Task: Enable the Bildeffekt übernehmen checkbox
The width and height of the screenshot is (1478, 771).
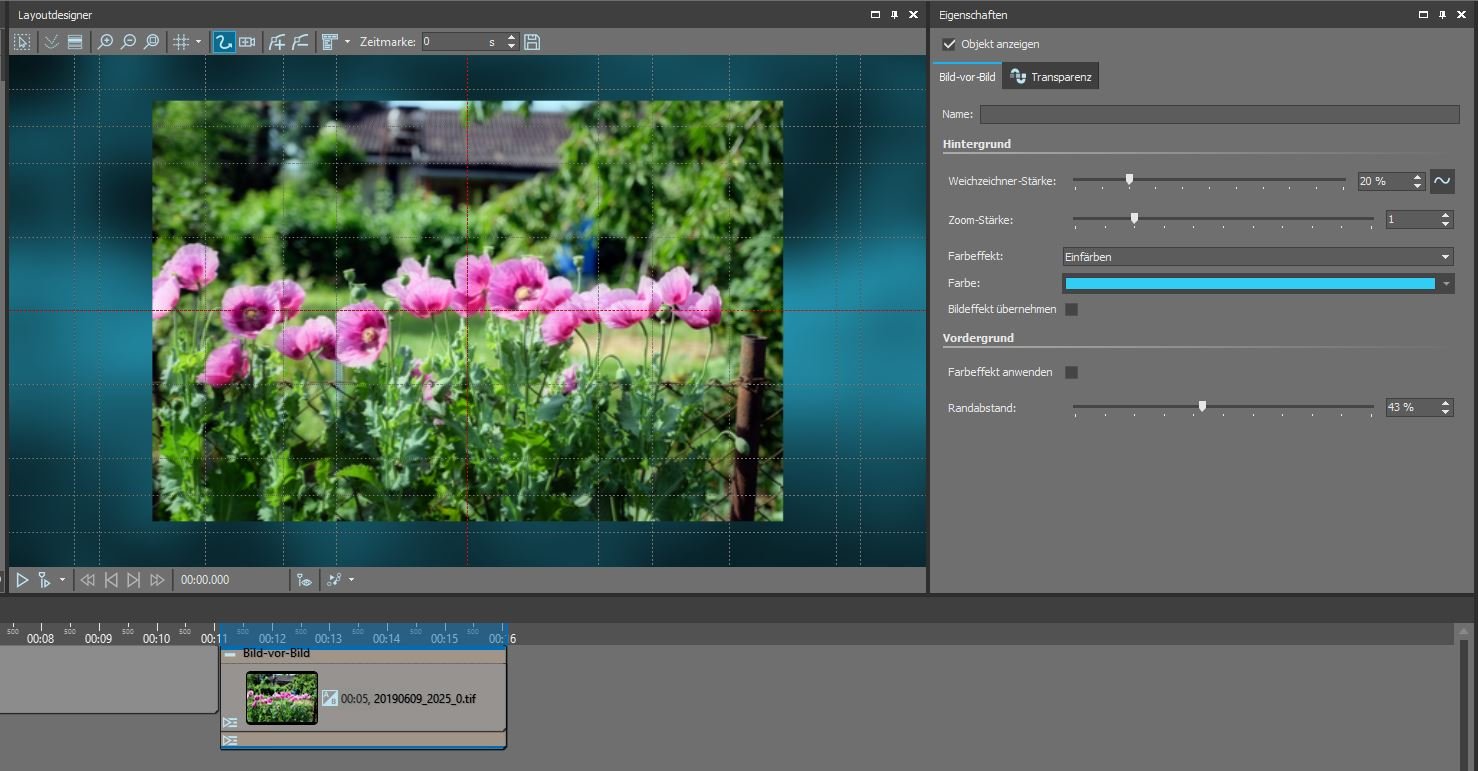Action: click(x=1071, y=310)
